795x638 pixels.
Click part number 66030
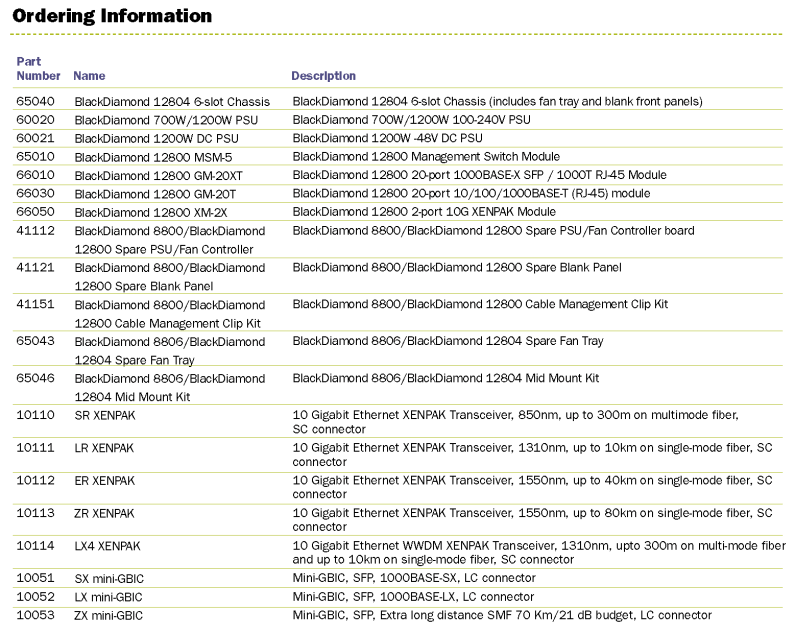35,193
